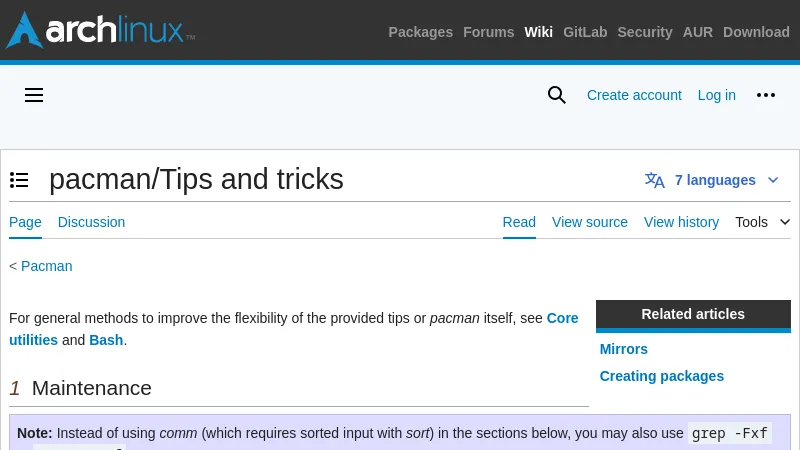Open the Tools dropdown menu
The image size is (800, 450).
[762, 222]
